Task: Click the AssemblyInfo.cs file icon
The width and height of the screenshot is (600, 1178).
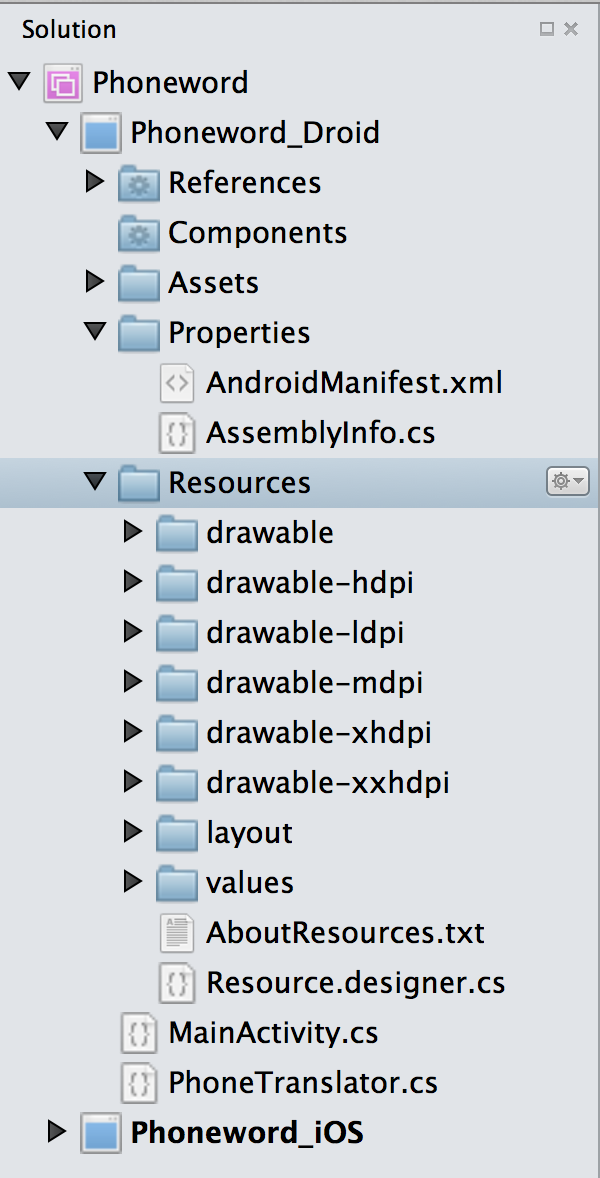Action: [x=177, y=433]
